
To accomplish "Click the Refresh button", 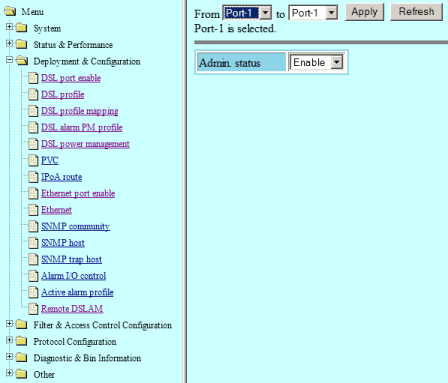I will pos(416,12).
